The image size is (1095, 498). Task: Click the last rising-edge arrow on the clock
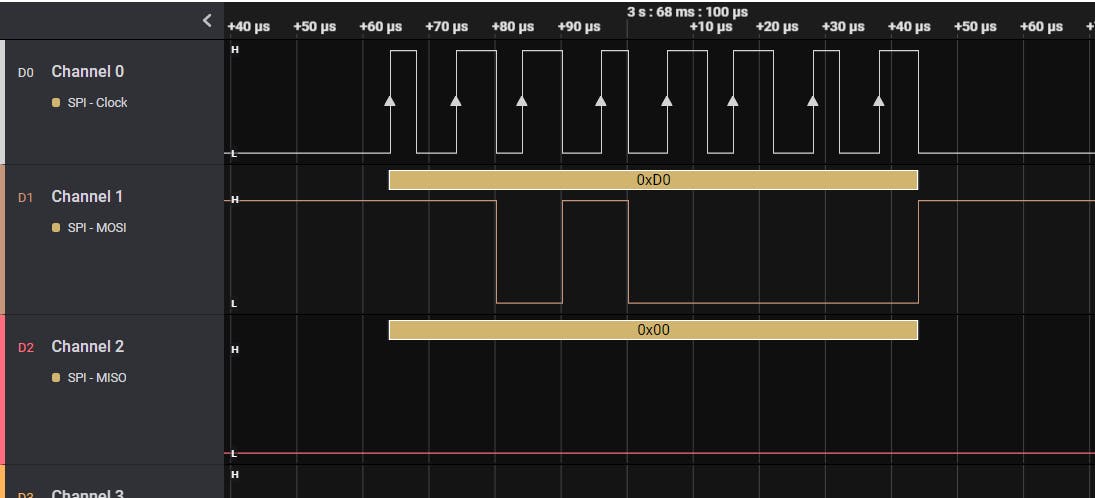(879, 100)
